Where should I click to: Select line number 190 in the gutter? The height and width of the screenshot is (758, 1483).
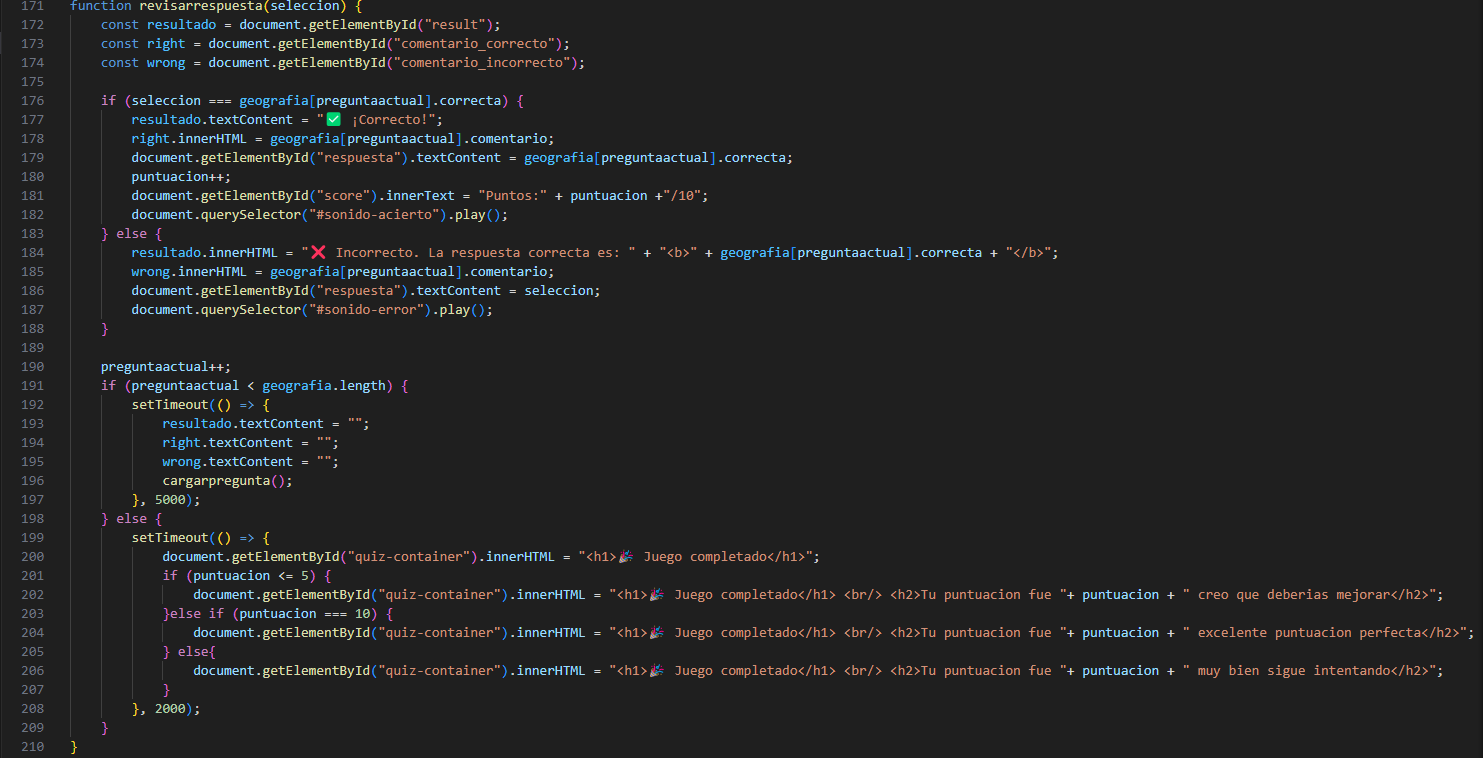click(32, 367)
